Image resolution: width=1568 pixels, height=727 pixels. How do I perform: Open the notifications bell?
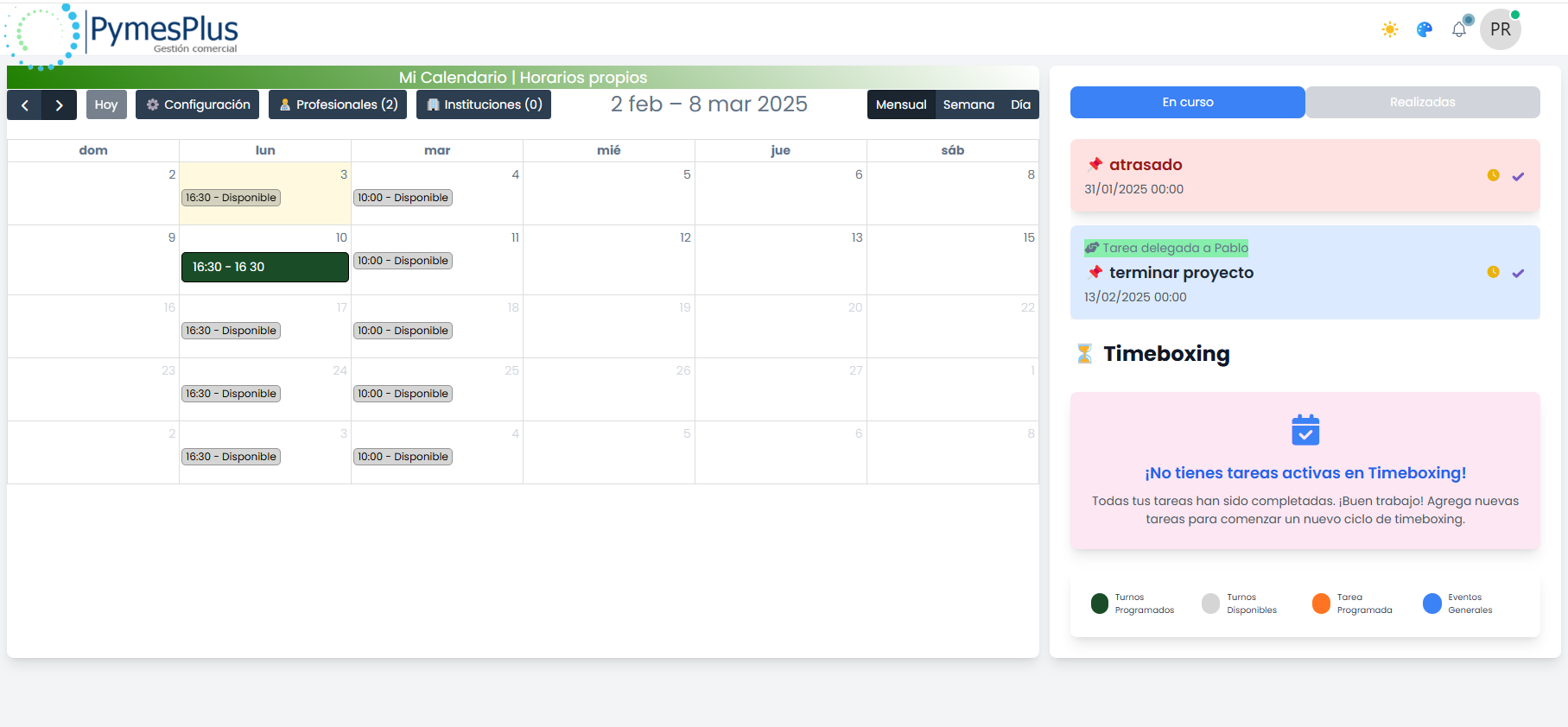tap(1459, 29)
